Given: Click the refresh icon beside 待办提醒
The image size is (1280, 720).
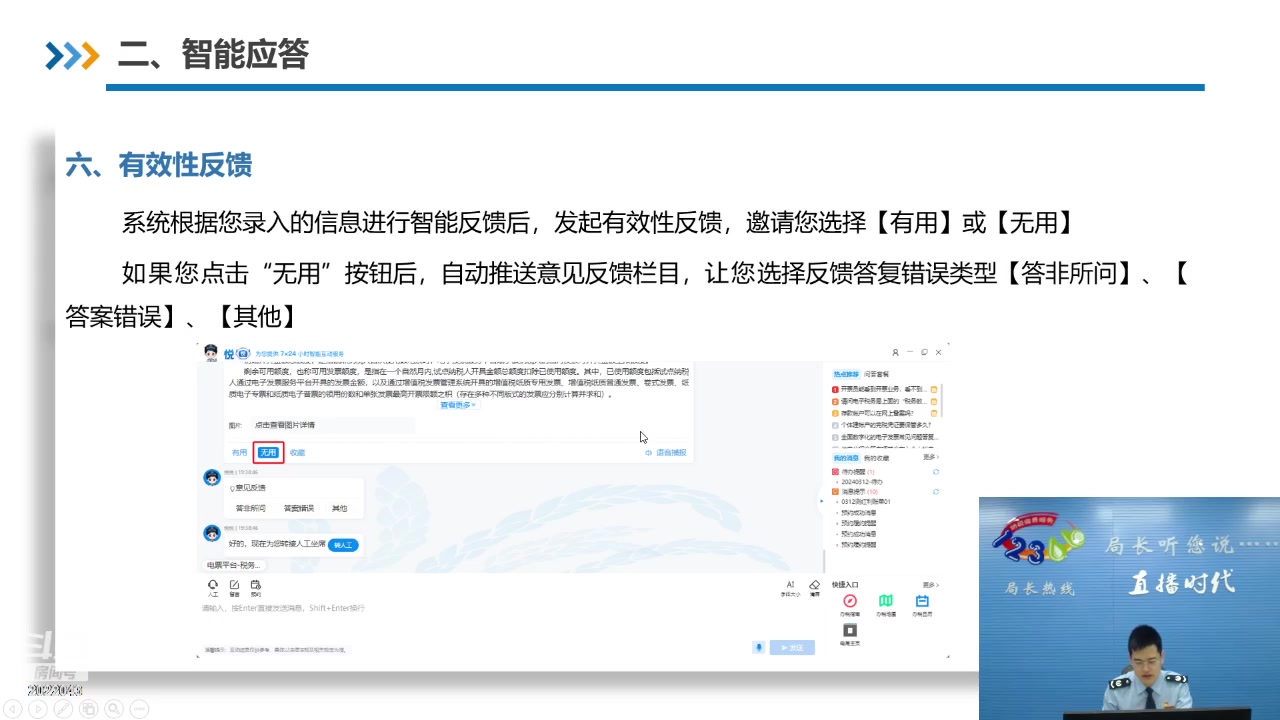Looking at the screenshot, I should [936, 471].
